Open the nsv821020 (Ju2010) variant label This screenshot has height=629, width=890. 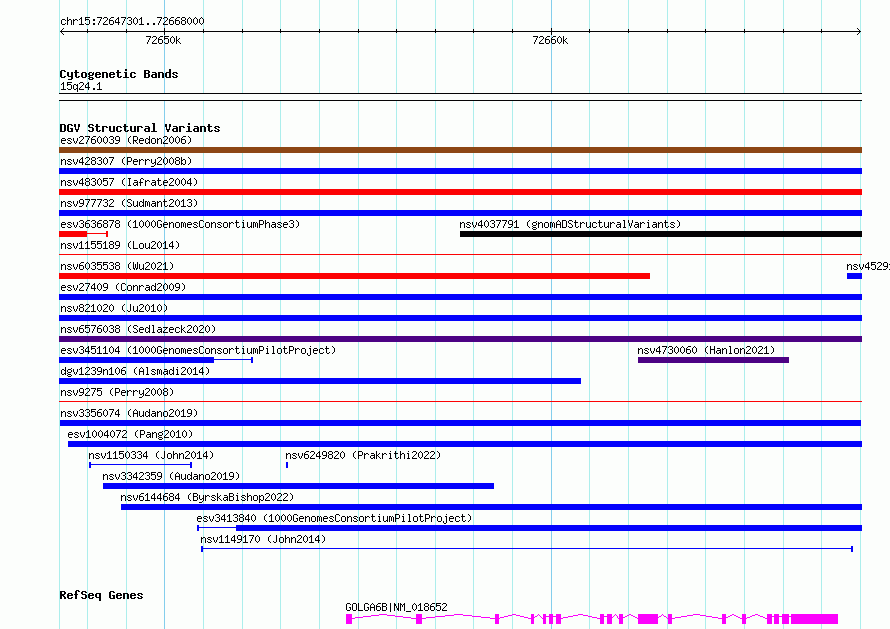(114, 308)
